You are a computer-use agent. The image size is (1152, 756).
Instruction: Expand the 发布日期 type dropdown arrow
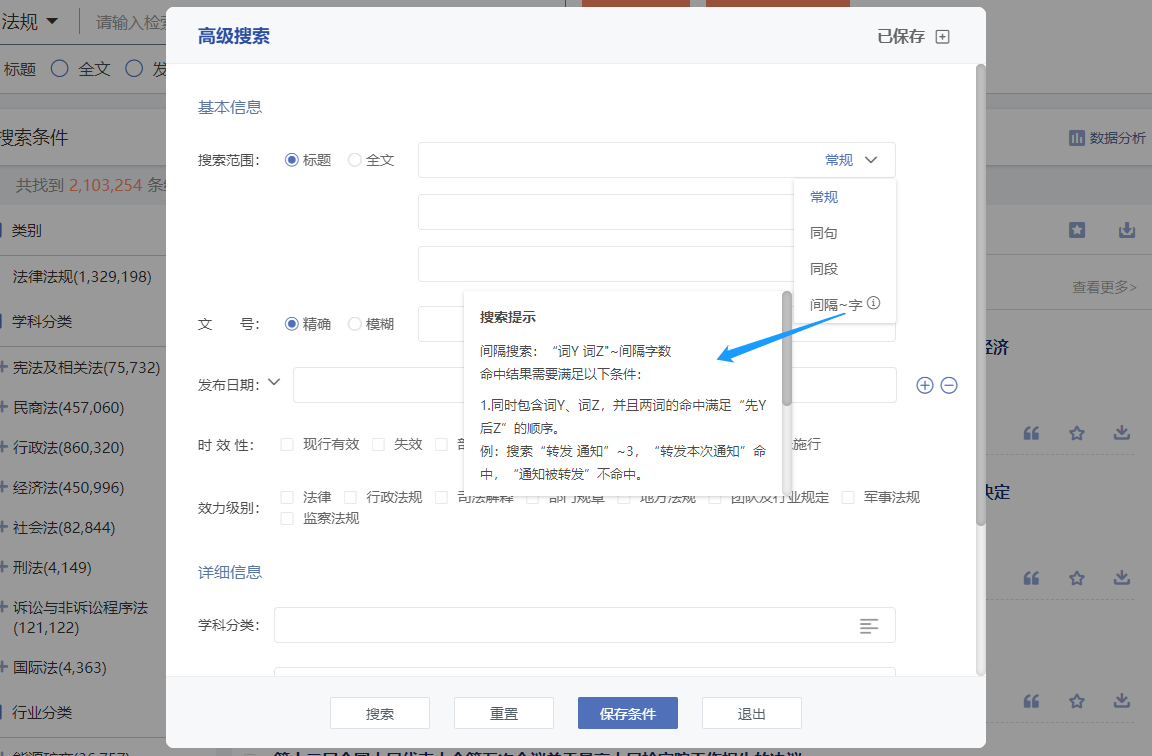point(274,382)
